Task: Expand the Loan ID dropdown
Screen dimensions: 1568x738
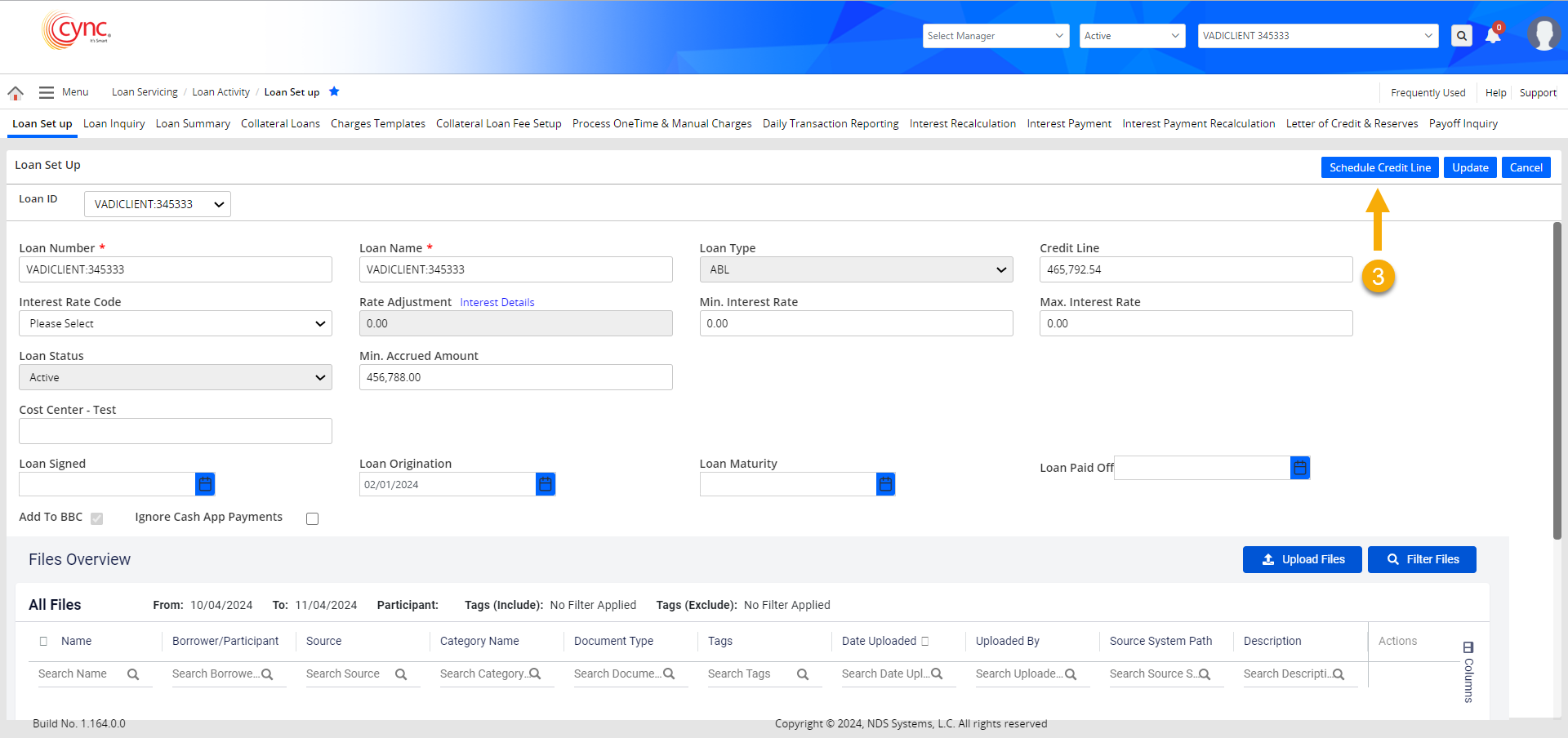Action: pos(158,204)
